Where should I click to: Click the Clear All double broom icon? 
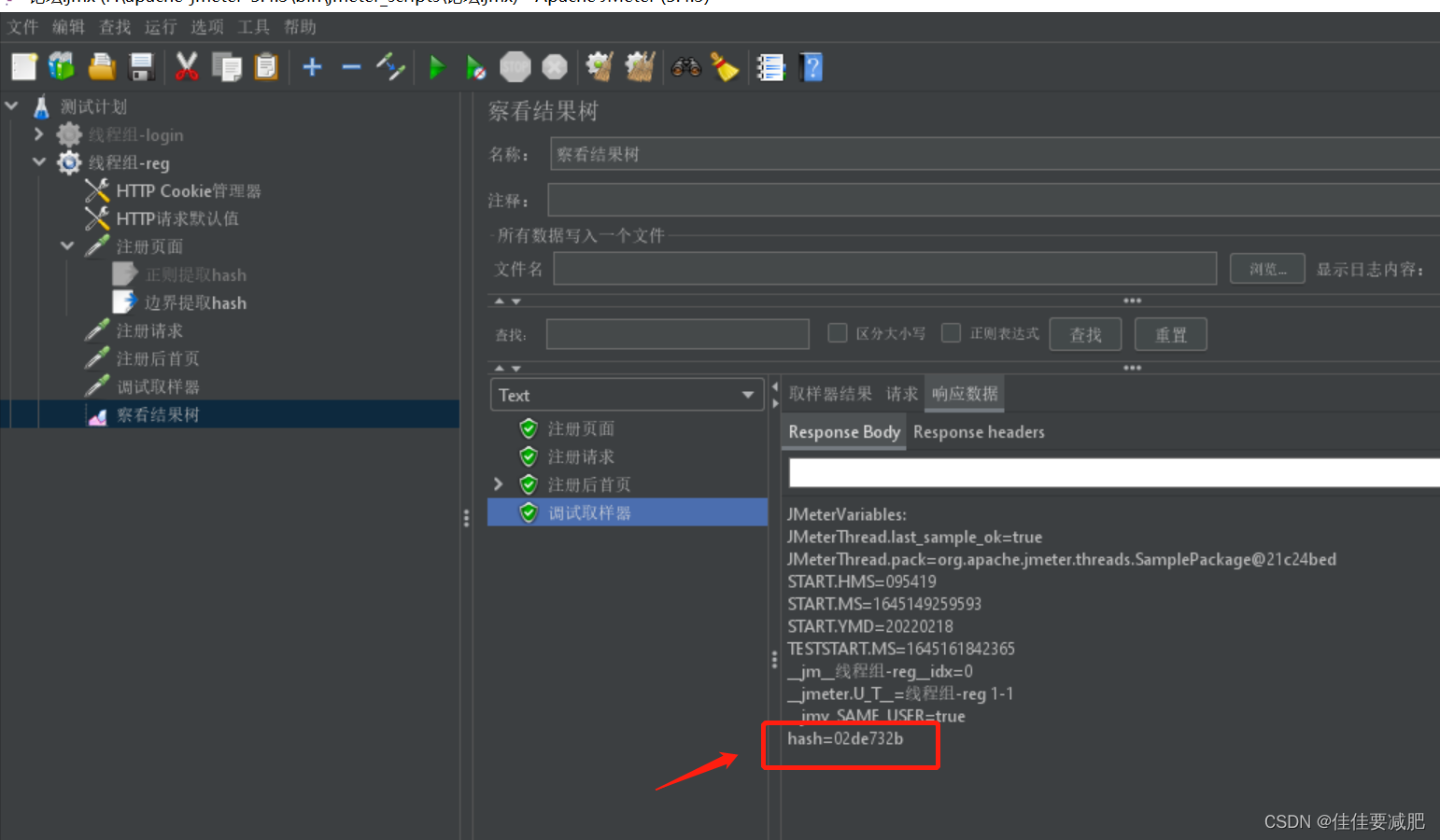coord(640,67)
